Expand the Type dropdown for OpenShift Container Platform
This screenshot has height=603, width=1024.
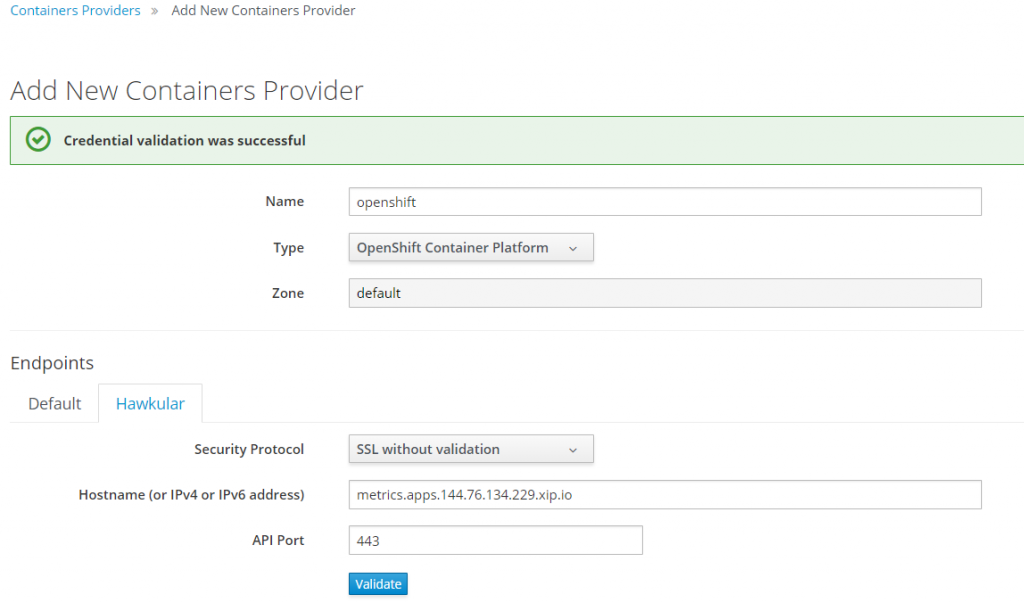click(471, 247)
